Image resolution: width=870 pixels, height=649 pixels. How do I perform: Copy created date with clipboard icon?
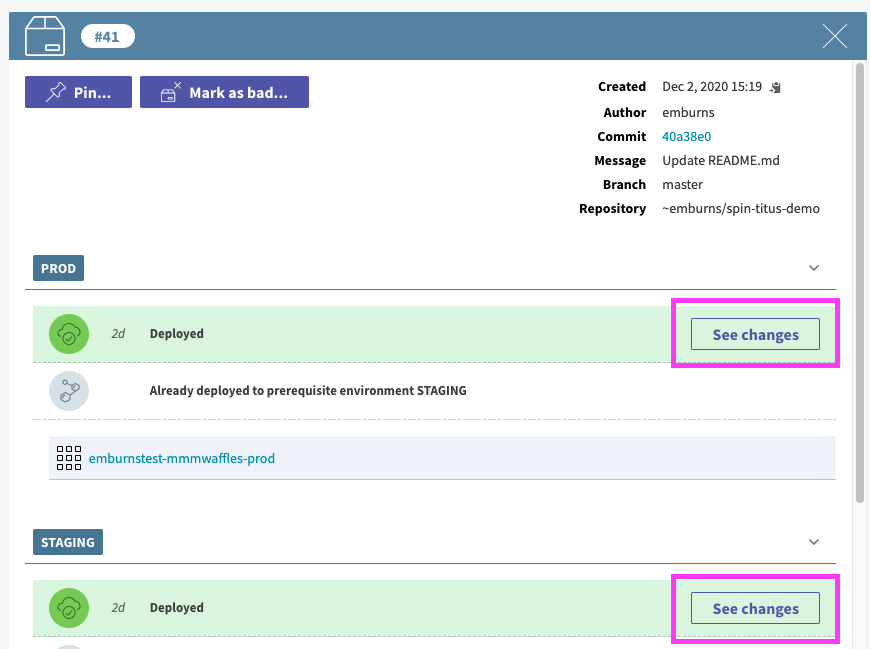(775, 87)
